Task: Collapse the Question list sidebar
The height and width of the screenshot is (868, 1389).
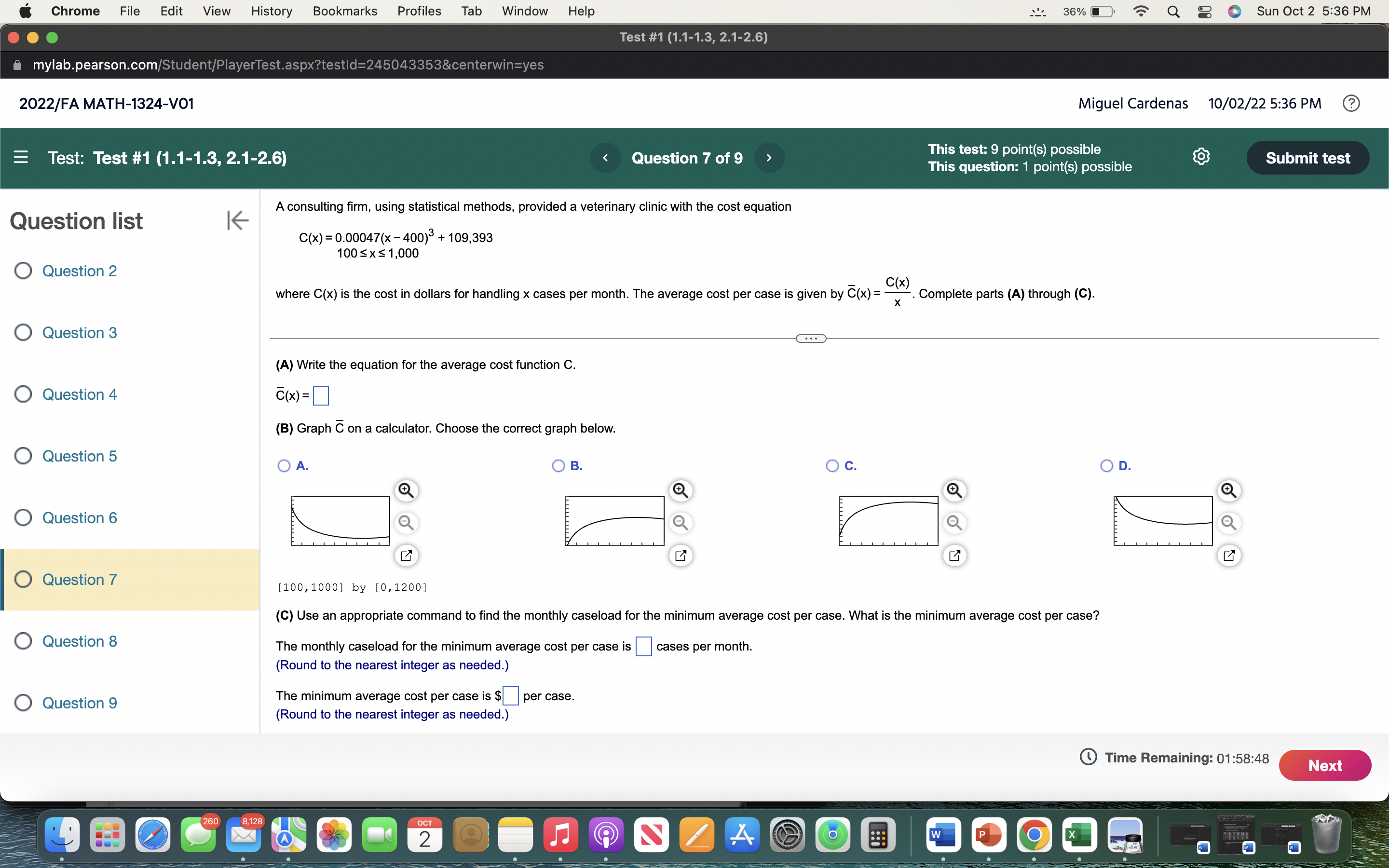Action: click(237, 220)
